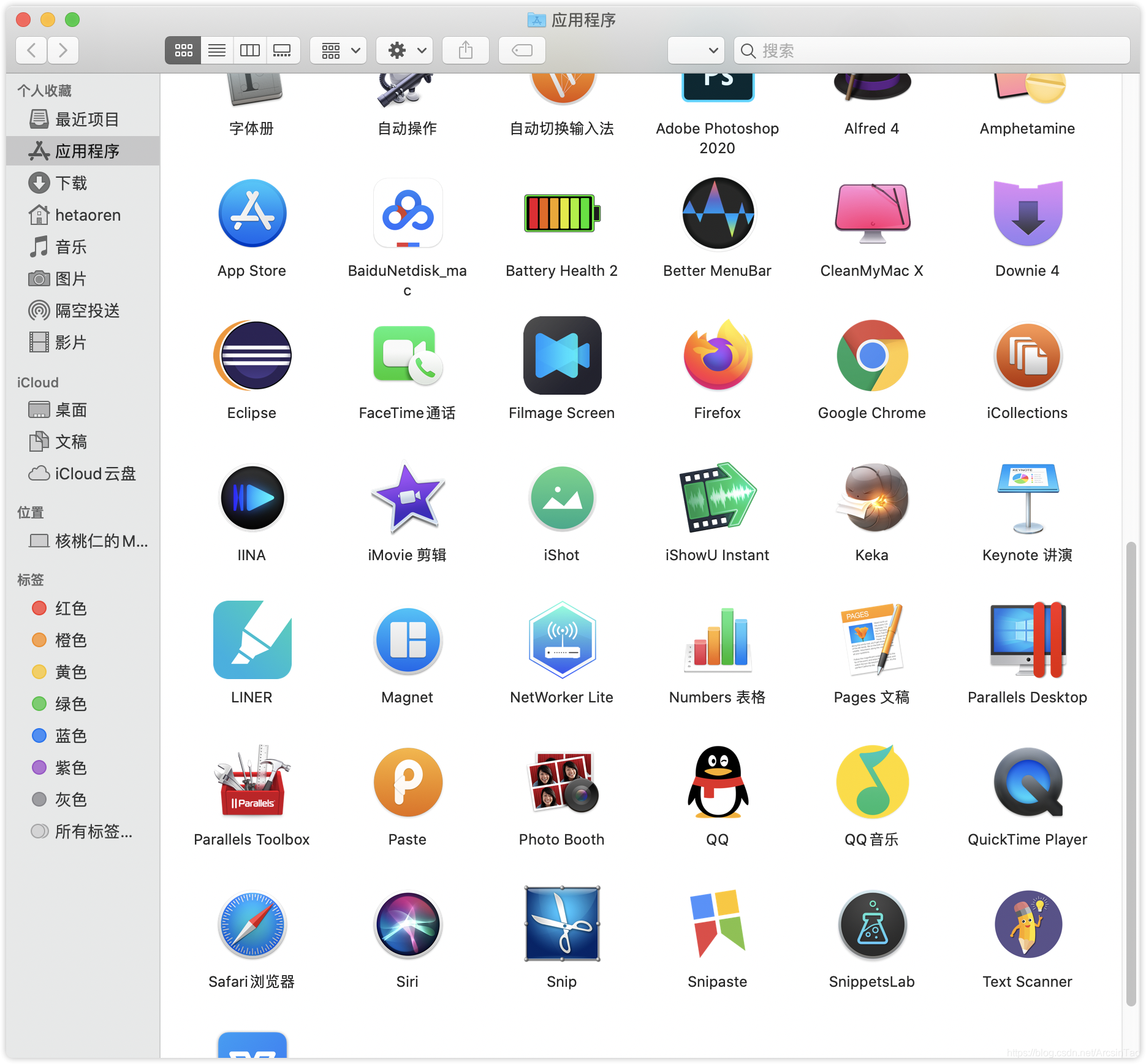Select the Siri app
This screenshot has width=1146, height=1064.
408,924
